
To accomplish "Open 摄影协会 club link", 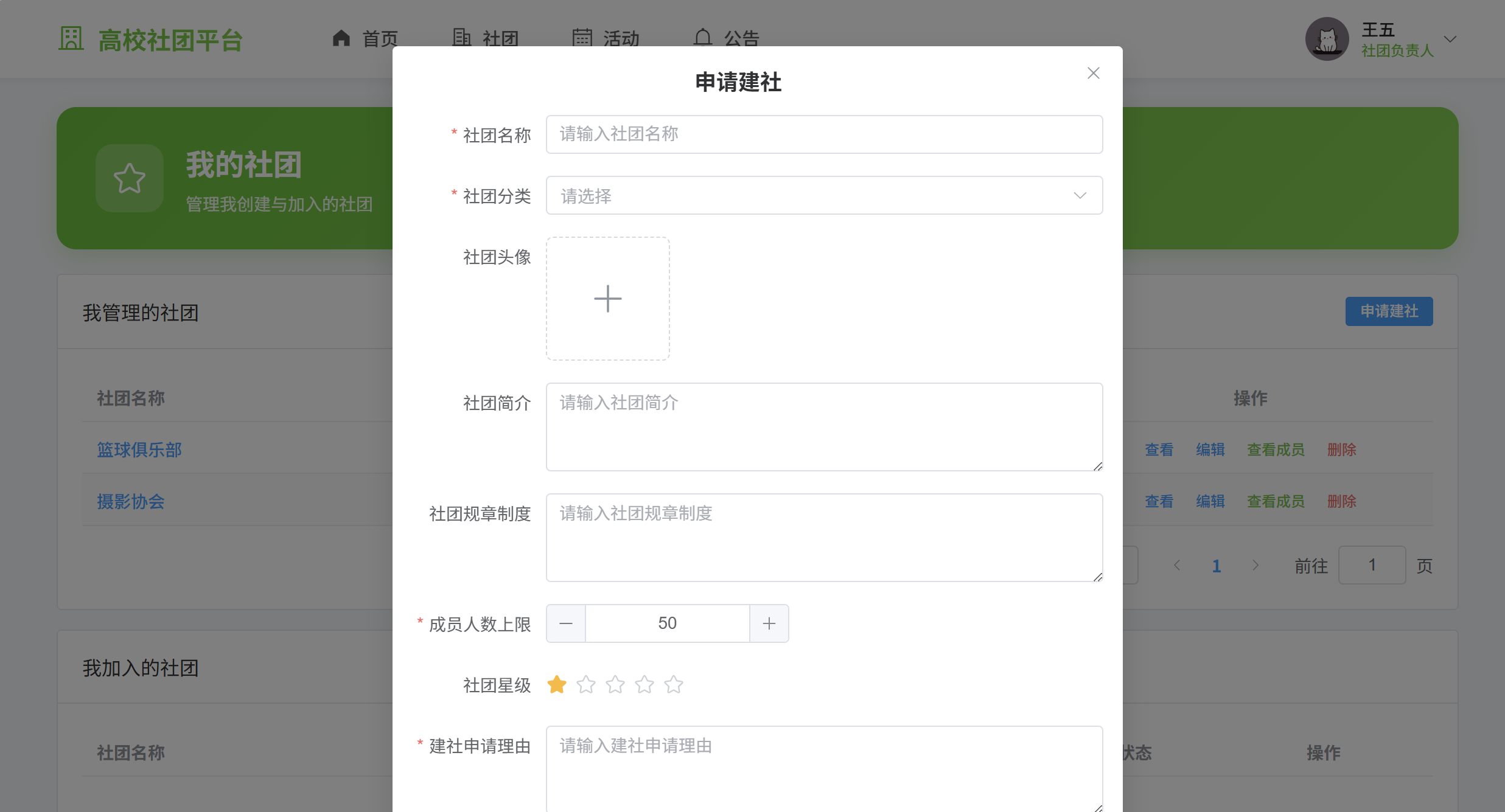I will coord(131,501).
